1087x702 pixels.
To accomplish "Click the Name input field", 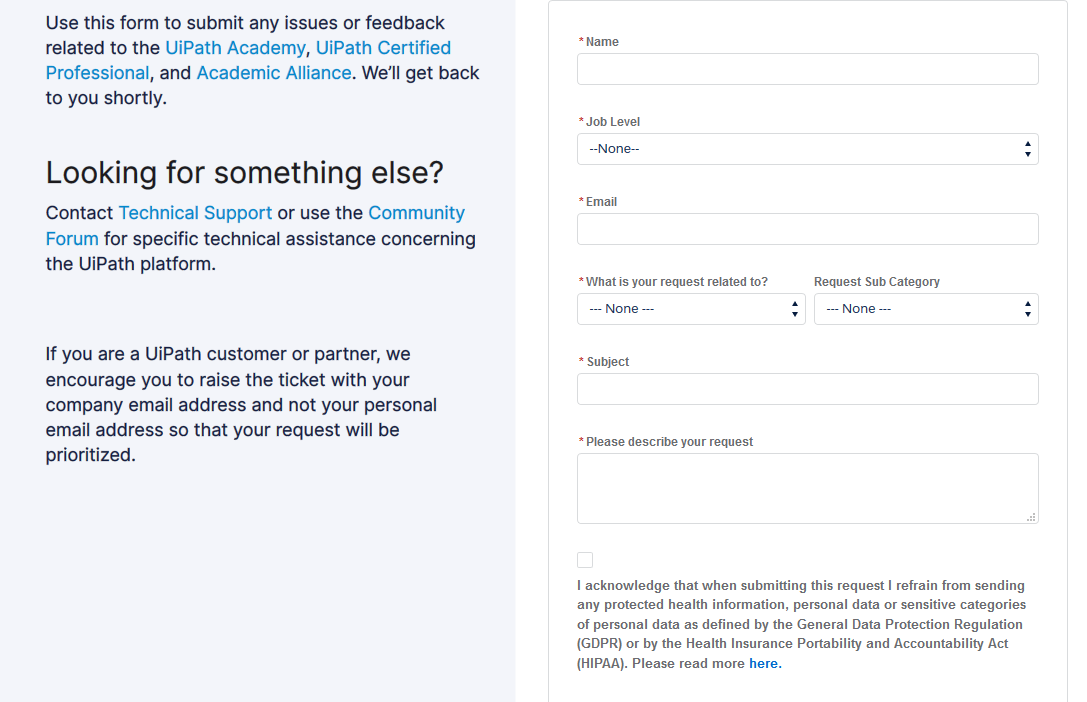I will tap(808, 69).
